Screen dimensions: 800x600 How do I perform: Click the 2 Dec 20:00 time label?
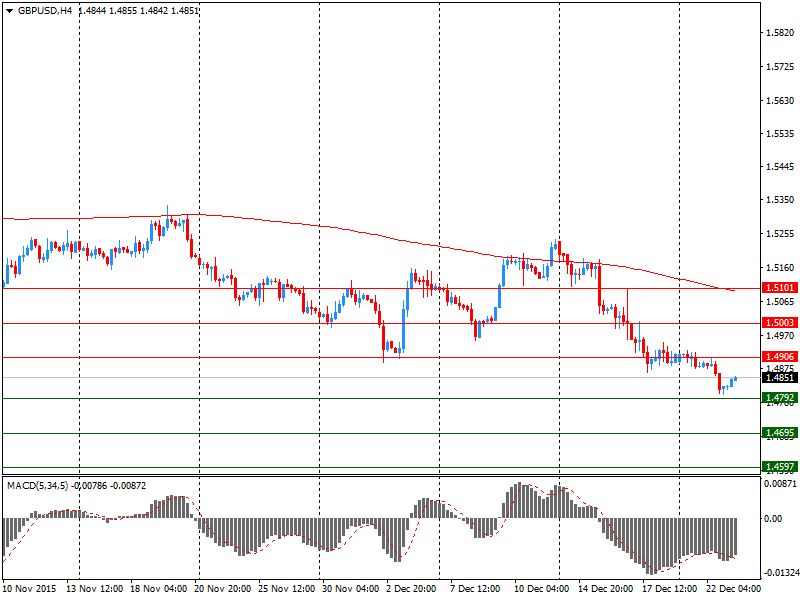click(411, 588)
